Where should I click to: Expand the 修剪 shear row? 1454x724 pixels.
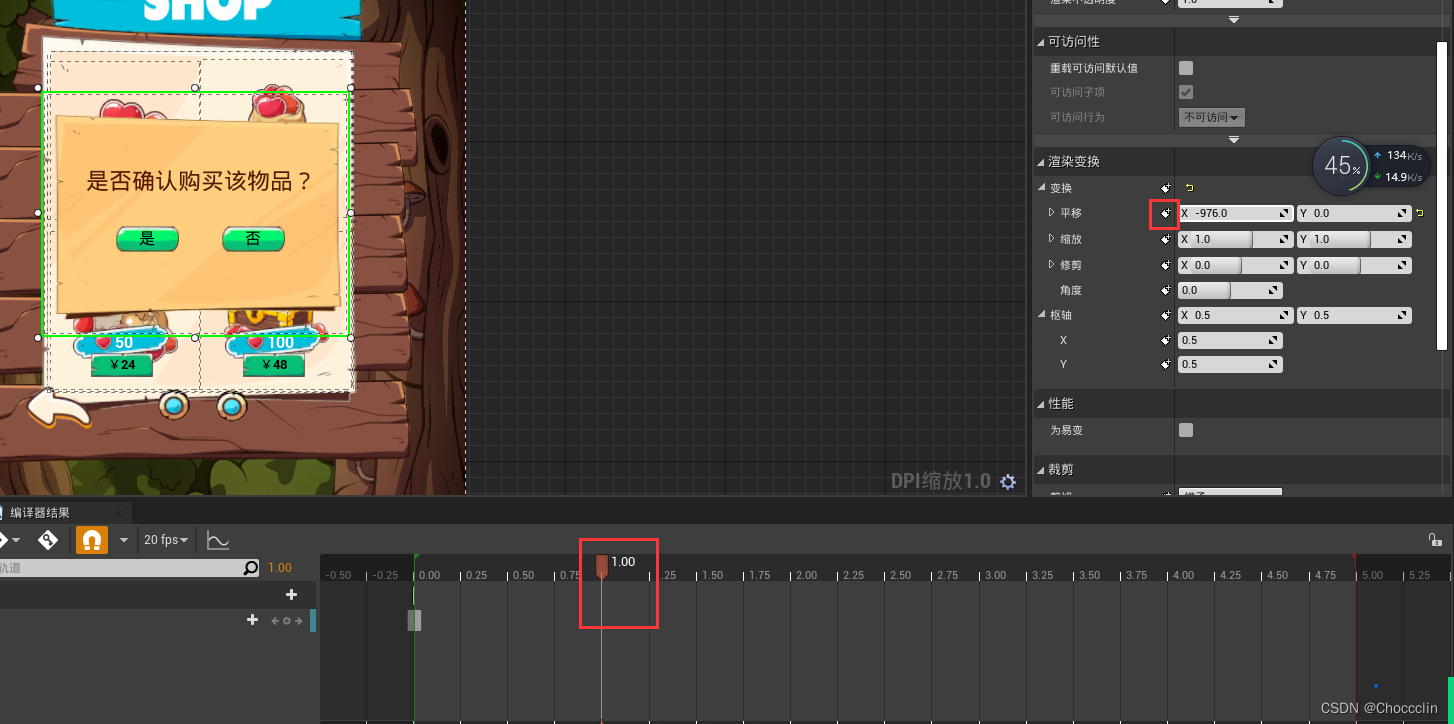(1051, 265)
